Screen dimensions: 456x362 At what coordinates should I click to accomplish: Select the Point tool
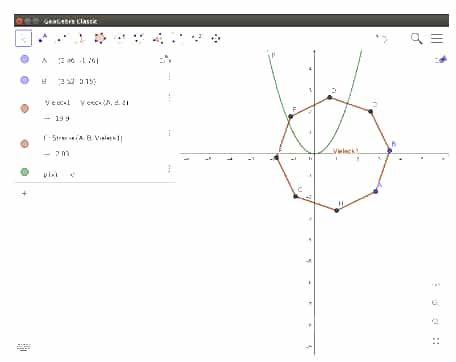[43, 38]
